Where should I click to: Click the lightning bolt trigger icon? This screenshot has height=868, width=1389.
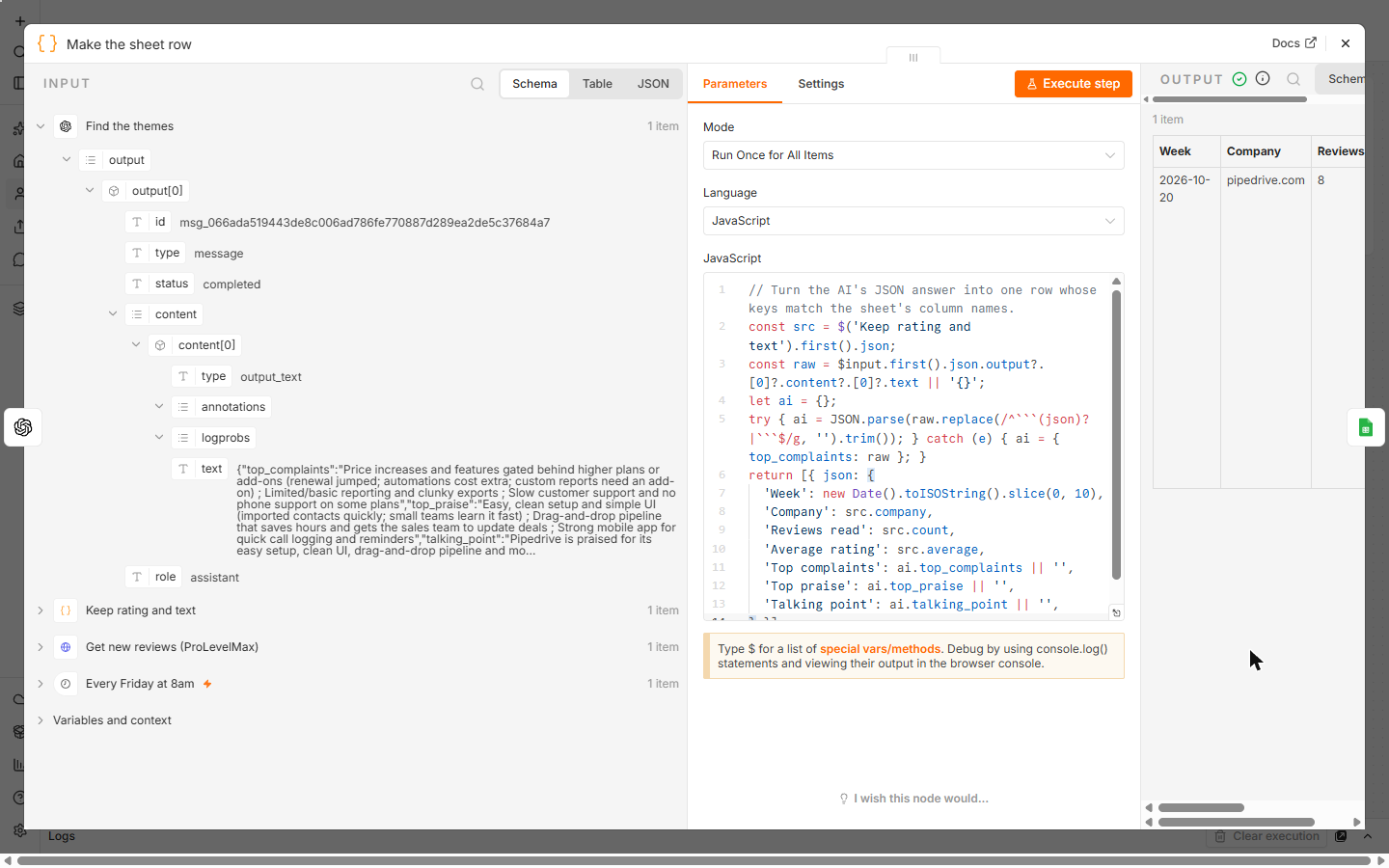[207, 684]
